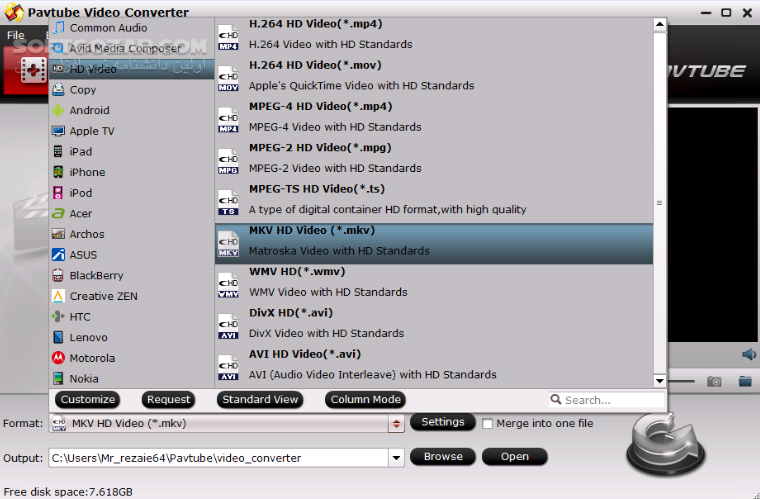Click the Search format field

(x=607, y=400)
